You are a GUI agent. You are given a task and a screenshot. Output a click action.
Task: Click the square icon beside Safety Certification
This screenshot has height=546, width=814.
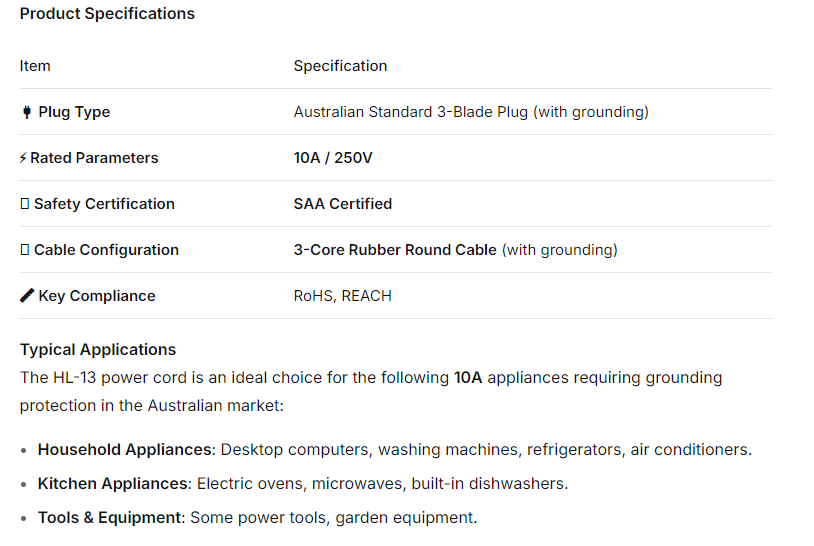click(x=24, y=204)
